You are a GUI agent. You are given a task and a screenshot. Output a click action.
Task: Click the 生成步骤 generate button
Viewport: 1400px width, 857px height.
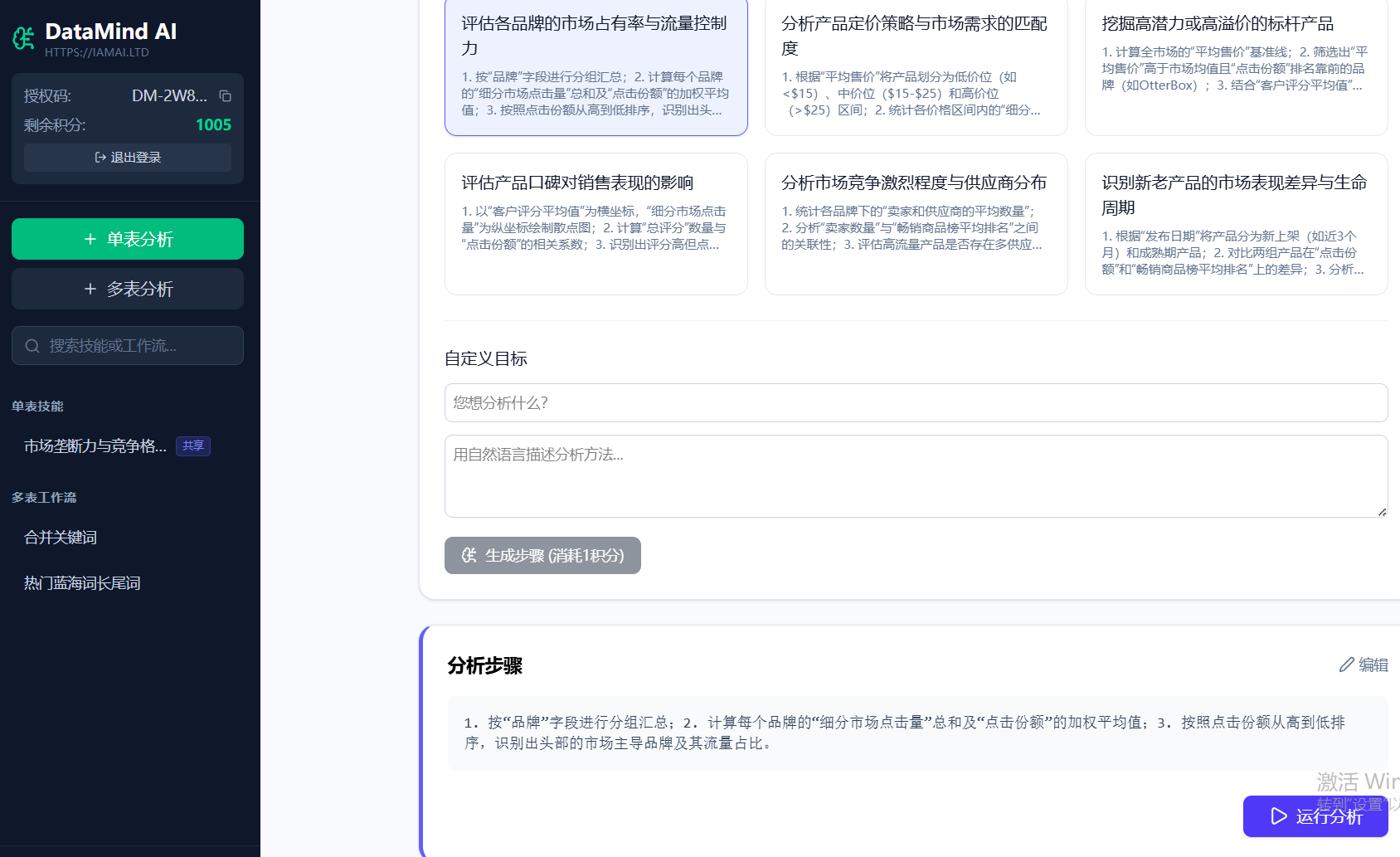542,556
